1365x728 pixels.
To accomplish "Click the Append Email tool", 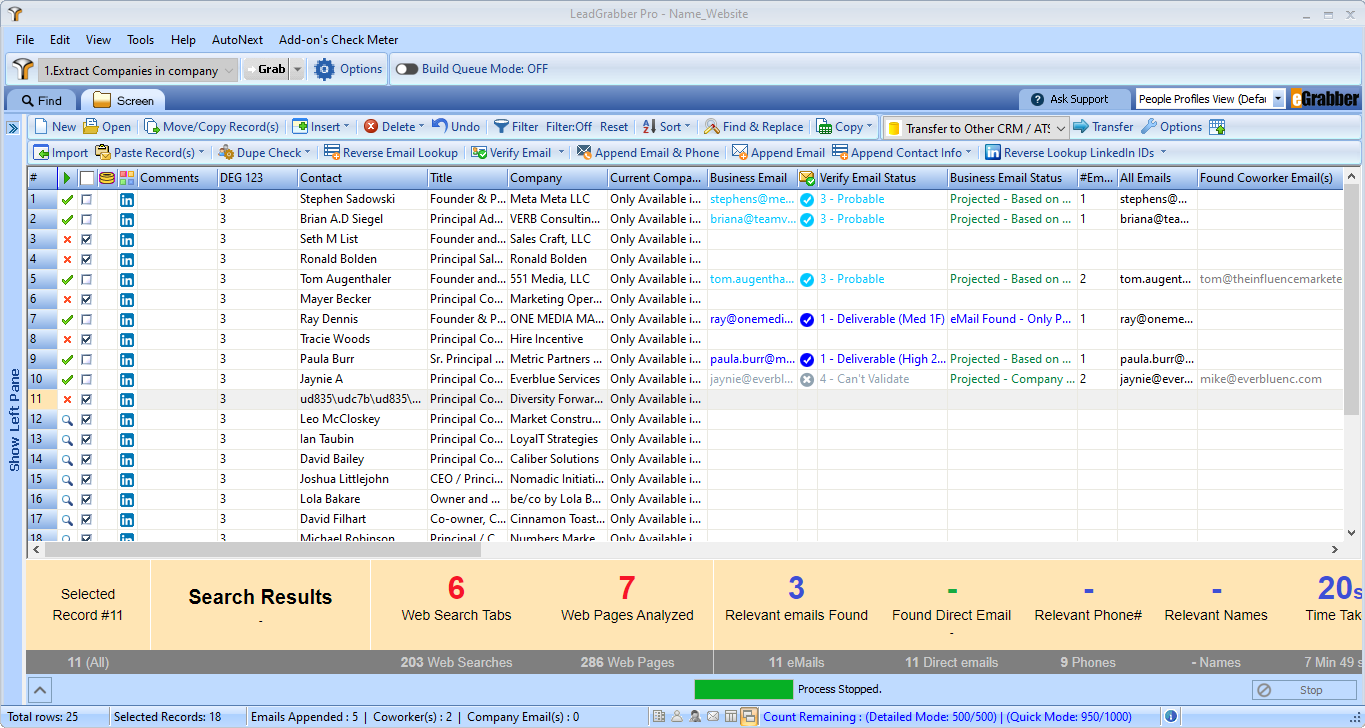I will (778, 153).
